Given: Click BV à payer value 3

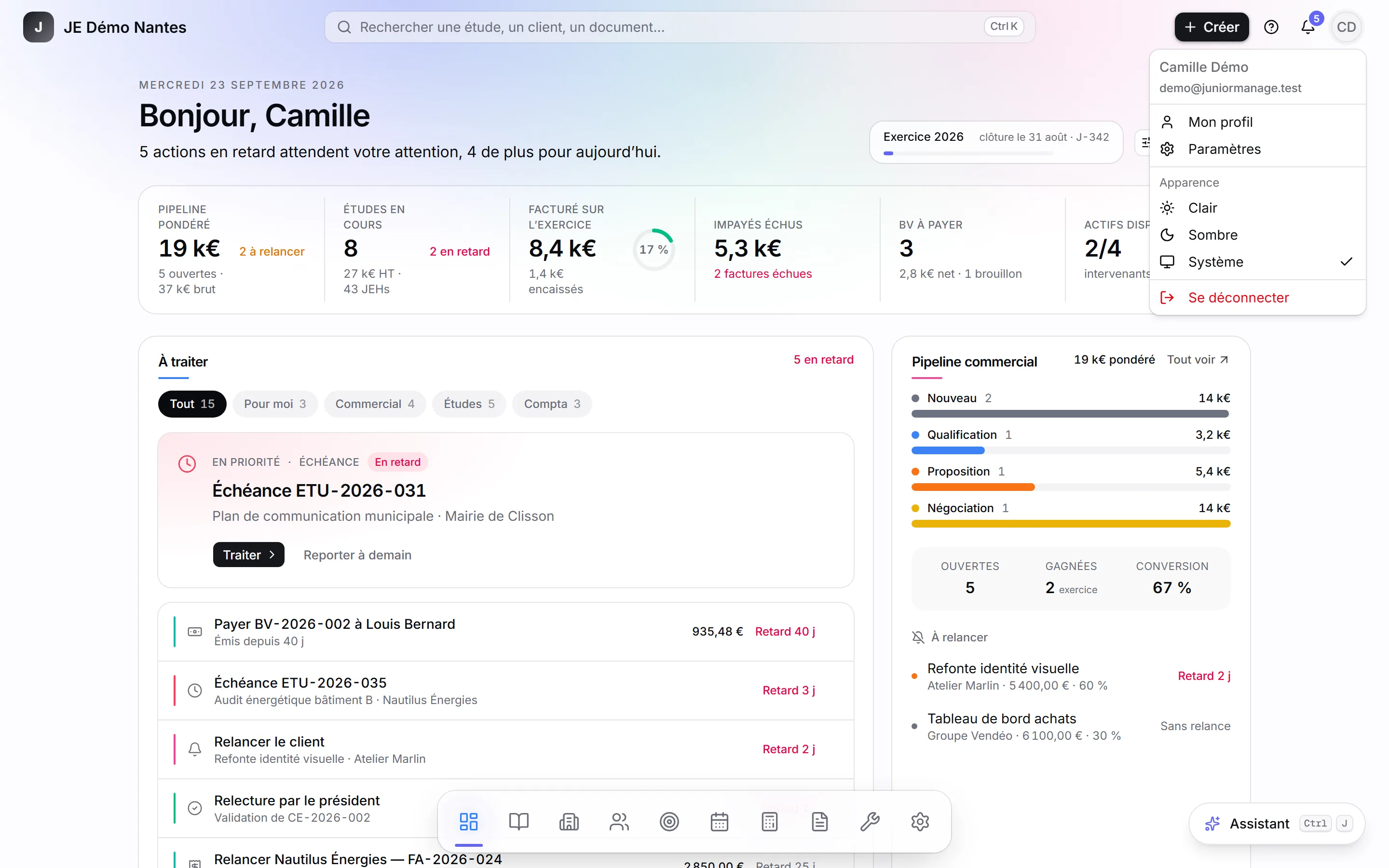Looking at the screenshot, I should pyautogui.click(x=906, y=248).
